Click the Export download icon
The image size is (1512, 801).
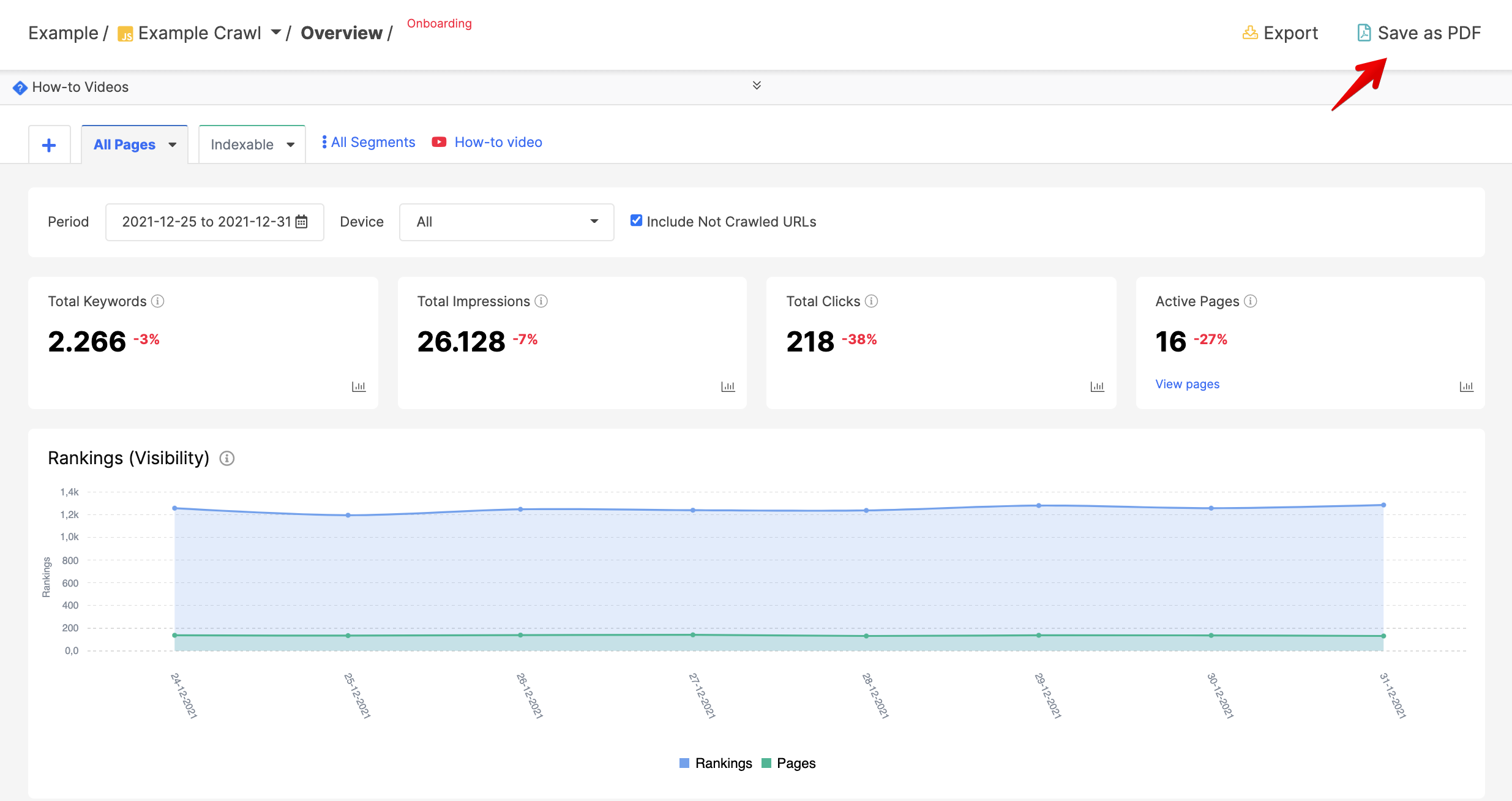point(1250,32)
